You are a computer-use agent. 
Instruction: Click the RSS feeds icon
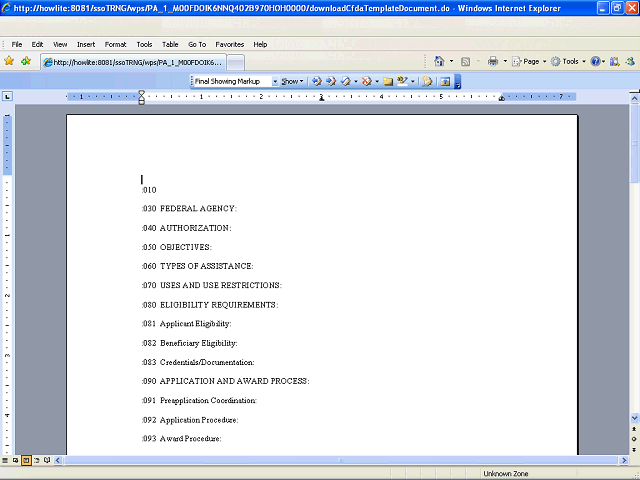click(465, 62)
